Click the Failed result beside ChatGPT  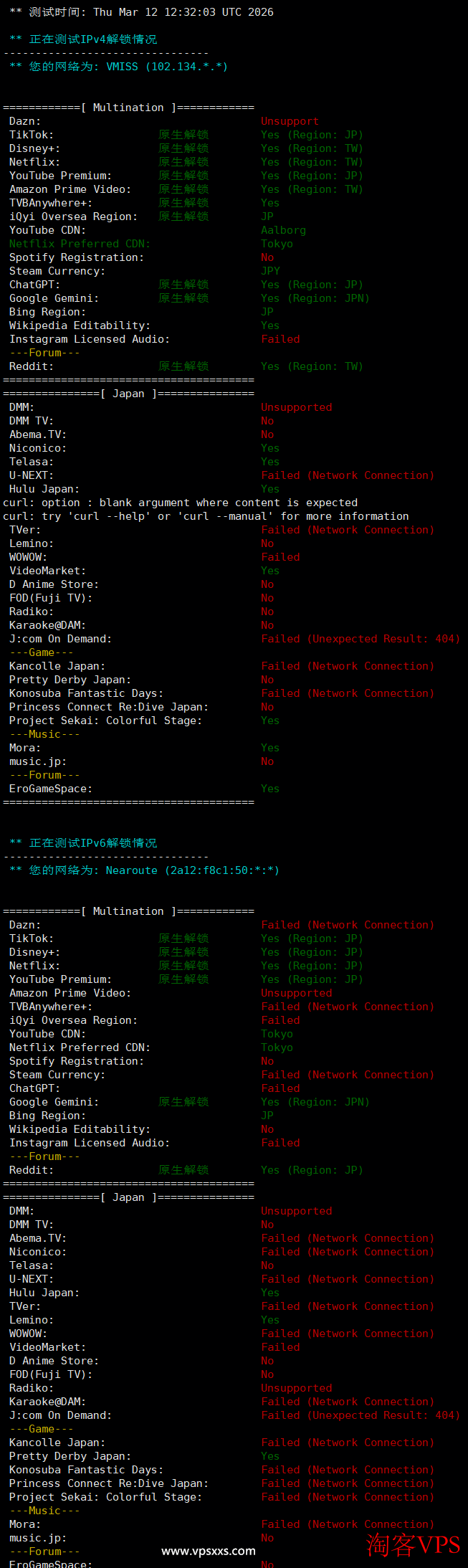280,1088
